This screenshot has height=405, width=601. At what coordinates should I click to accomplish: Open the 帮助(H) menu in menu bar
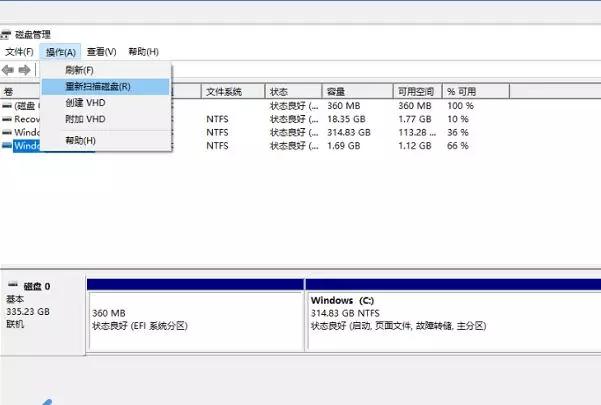[x=143, y=52]
